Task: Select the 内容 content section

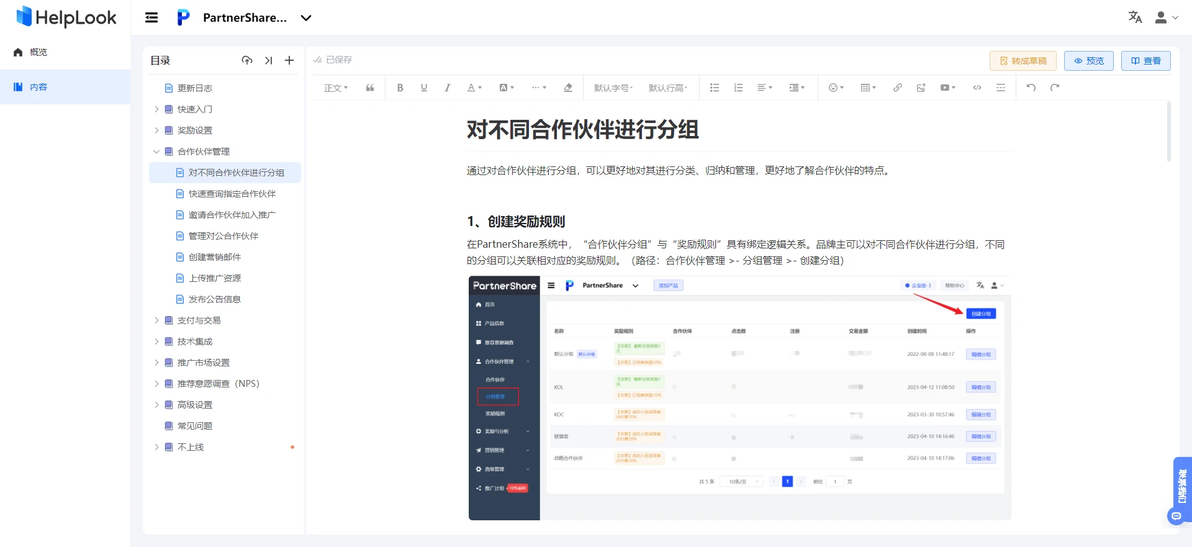Action: pyautogui.click(x=65, y=87)
